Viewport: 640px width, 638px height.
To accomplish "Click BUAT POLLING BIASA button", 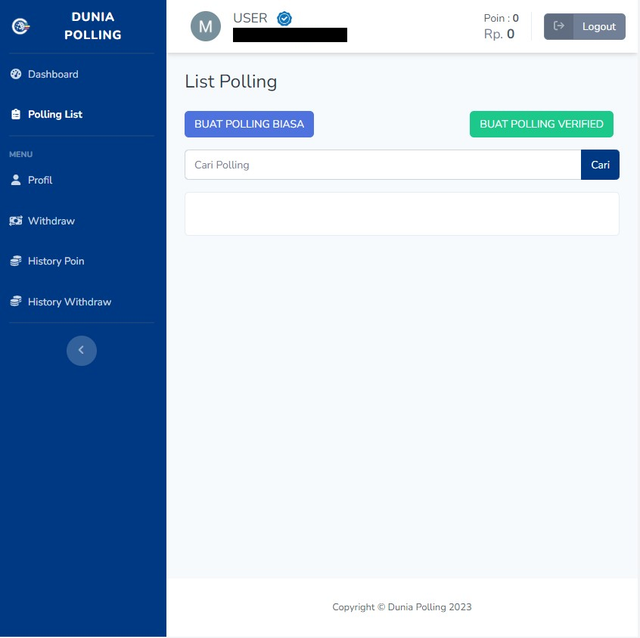I will tap(249, 124).
